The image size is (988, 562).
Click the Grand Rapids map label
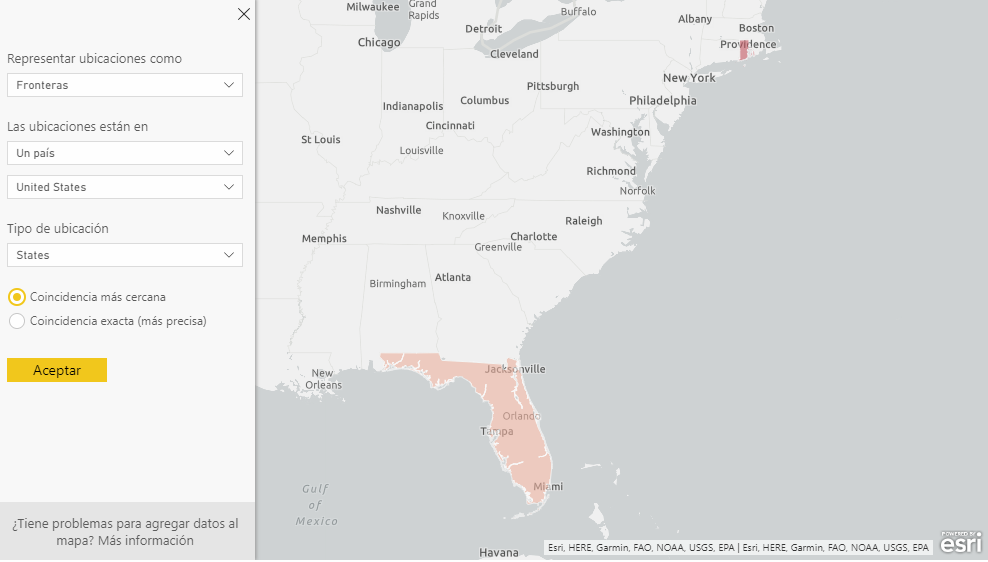(x=423, y=9)
